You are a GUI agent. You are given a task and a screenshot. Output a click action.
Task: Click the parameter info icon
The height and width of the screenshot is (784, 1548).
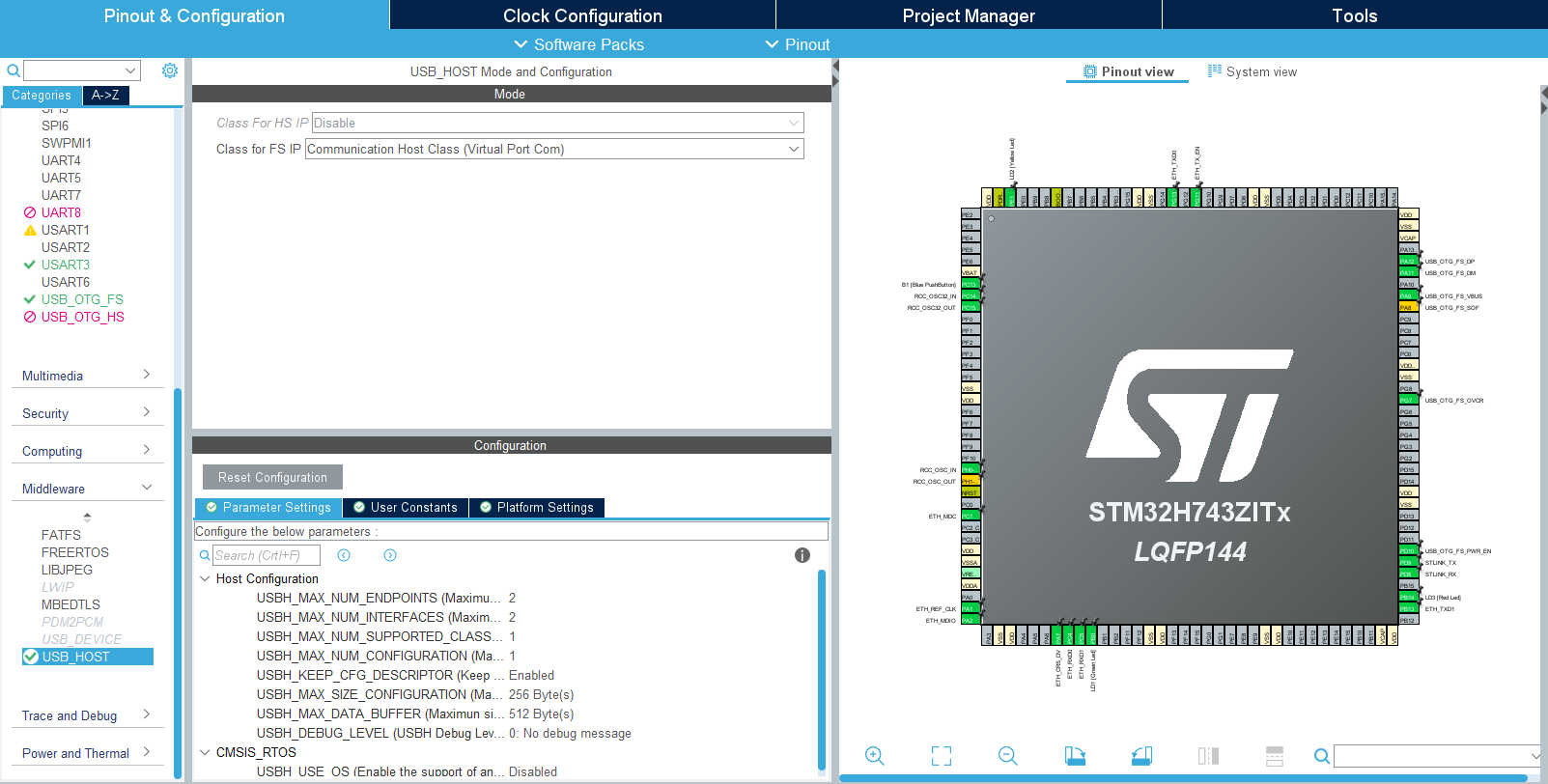(x=802, y=555)
